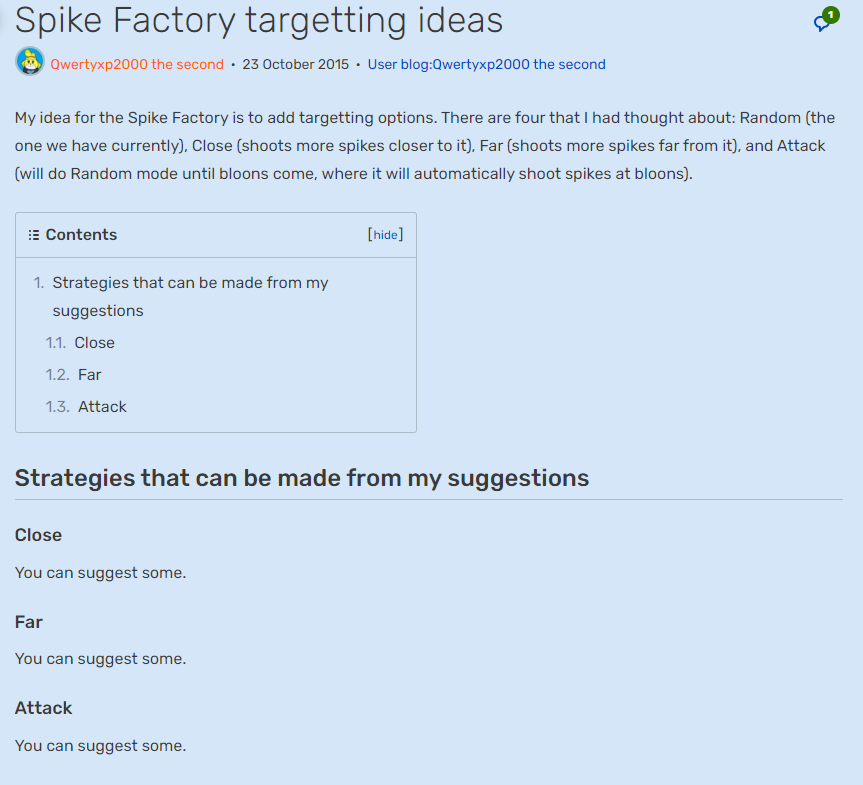Click the intro paragraph about targetting options
The image size is (863, 785).
[420, 146]
